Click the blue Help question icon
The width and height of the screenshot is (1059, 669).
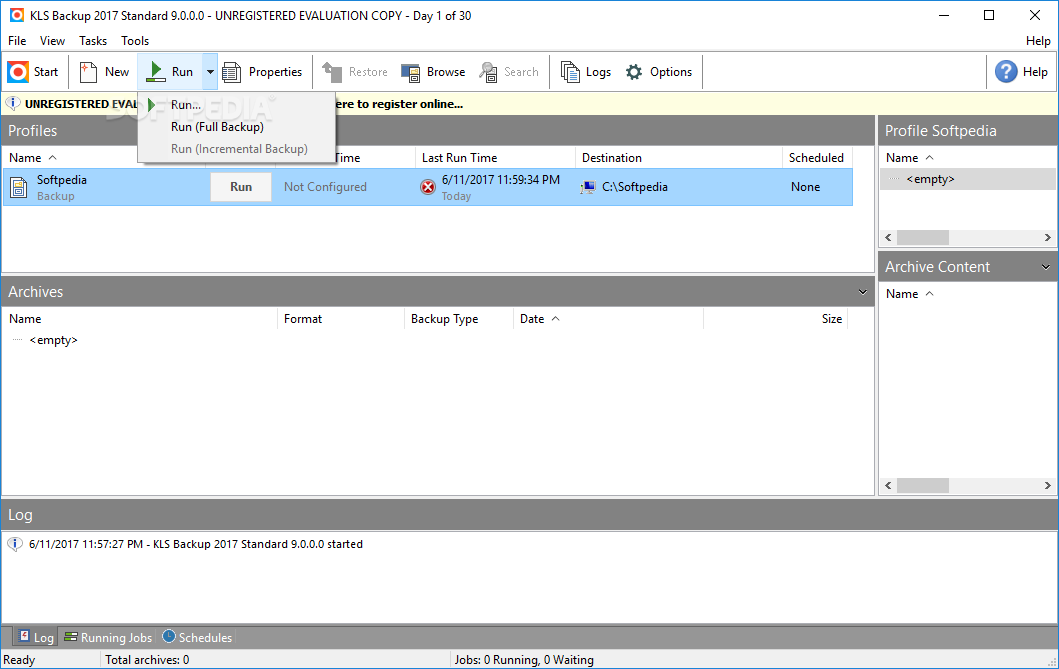click(1006, 72)
